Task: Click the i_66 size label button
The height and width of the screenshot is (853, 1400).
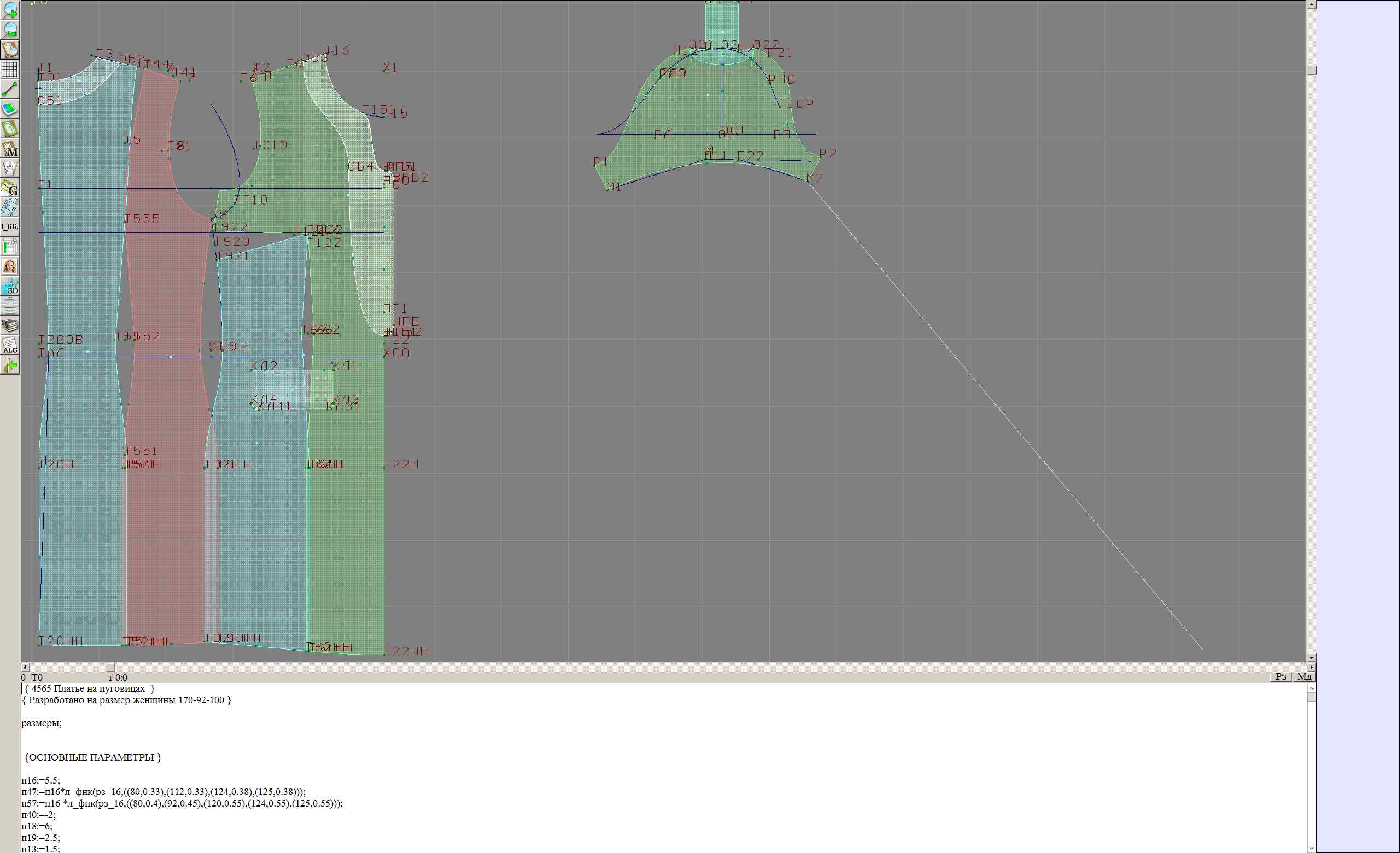Action: (10, 226)
